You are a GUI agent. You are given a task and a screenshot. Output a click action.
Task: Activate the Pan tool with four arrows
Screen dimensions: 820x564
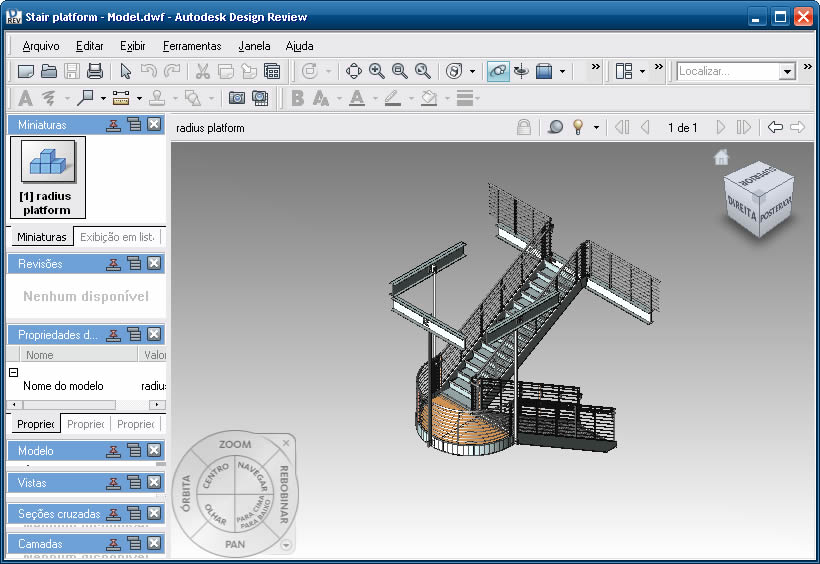[354, 71]
